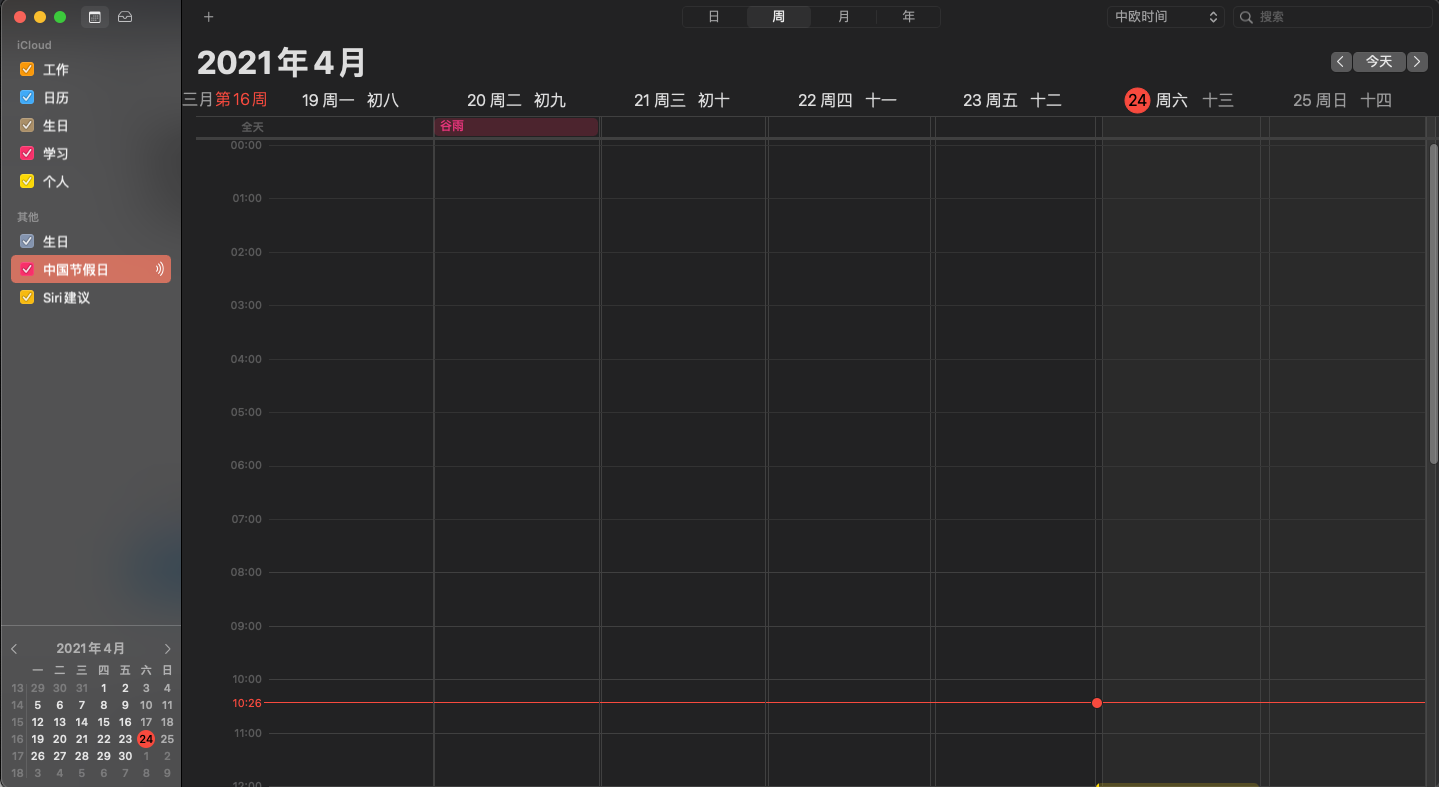Uncheck the Siri建议 calendar checkbox
Viewport: 1439px width, 787px height.
pyautogui.click(x=27, y=298)
